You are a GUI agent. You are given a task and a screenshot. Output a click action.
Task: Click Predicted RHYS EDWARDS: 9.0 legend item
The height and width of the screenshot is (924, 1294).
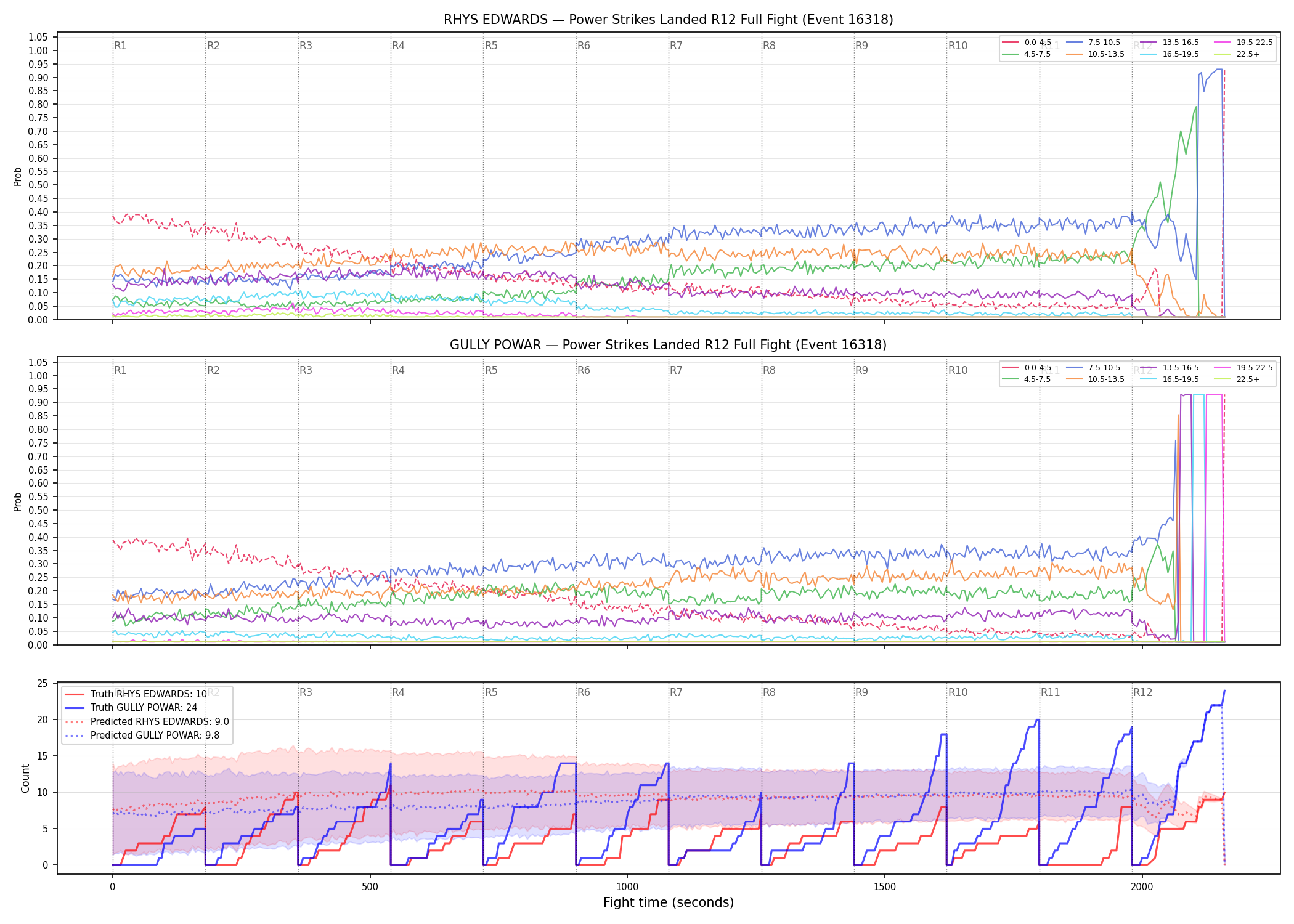[147, 722]
